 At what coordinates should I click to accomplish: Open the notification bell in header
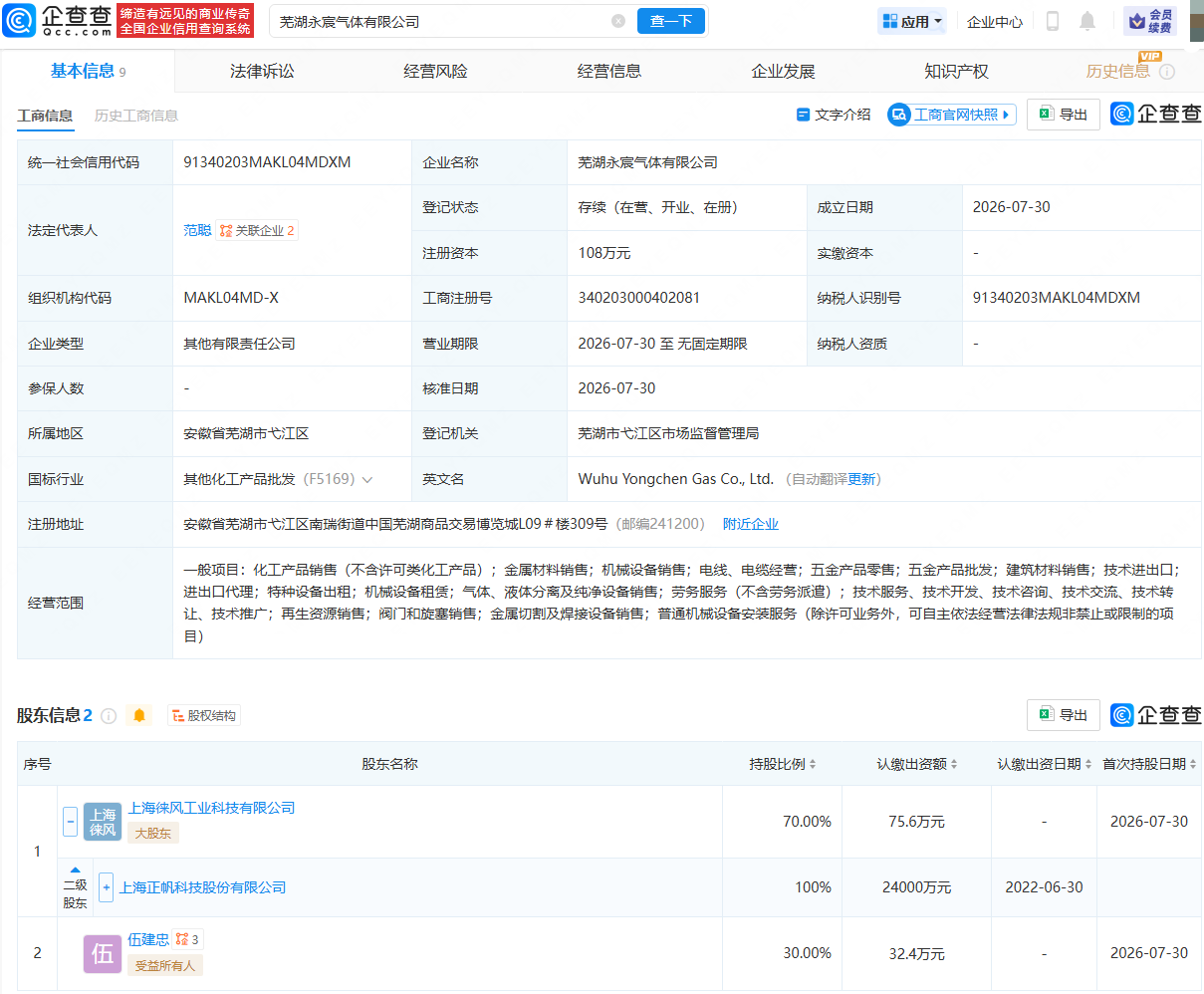[x=1087, y=21]
